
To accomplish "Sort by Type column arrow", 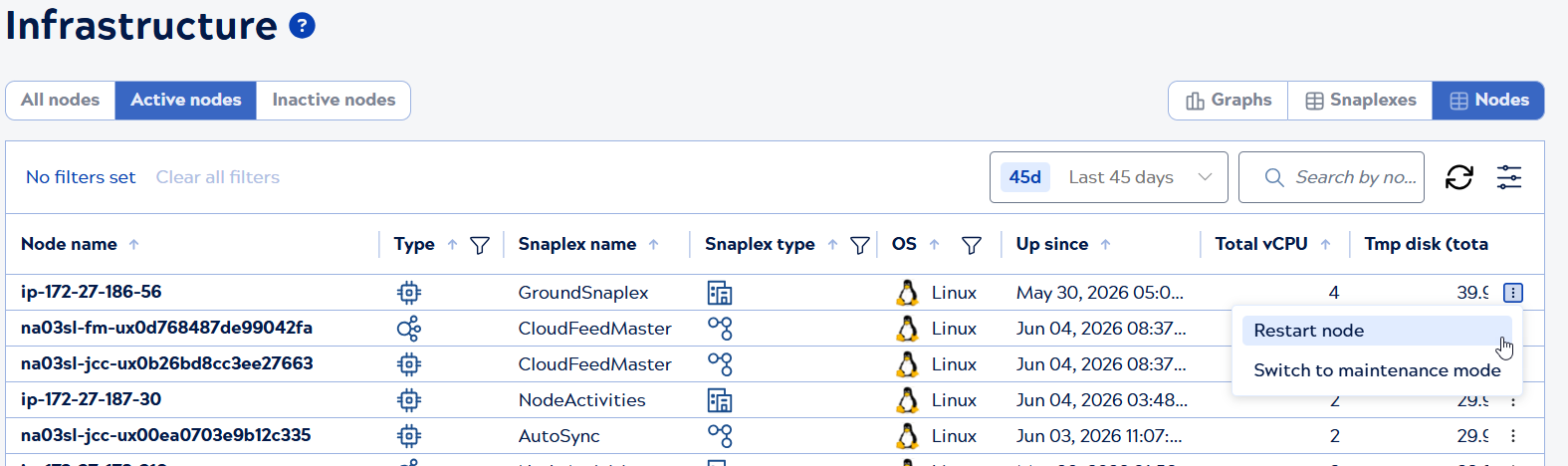I will click(x=452, y=244).
